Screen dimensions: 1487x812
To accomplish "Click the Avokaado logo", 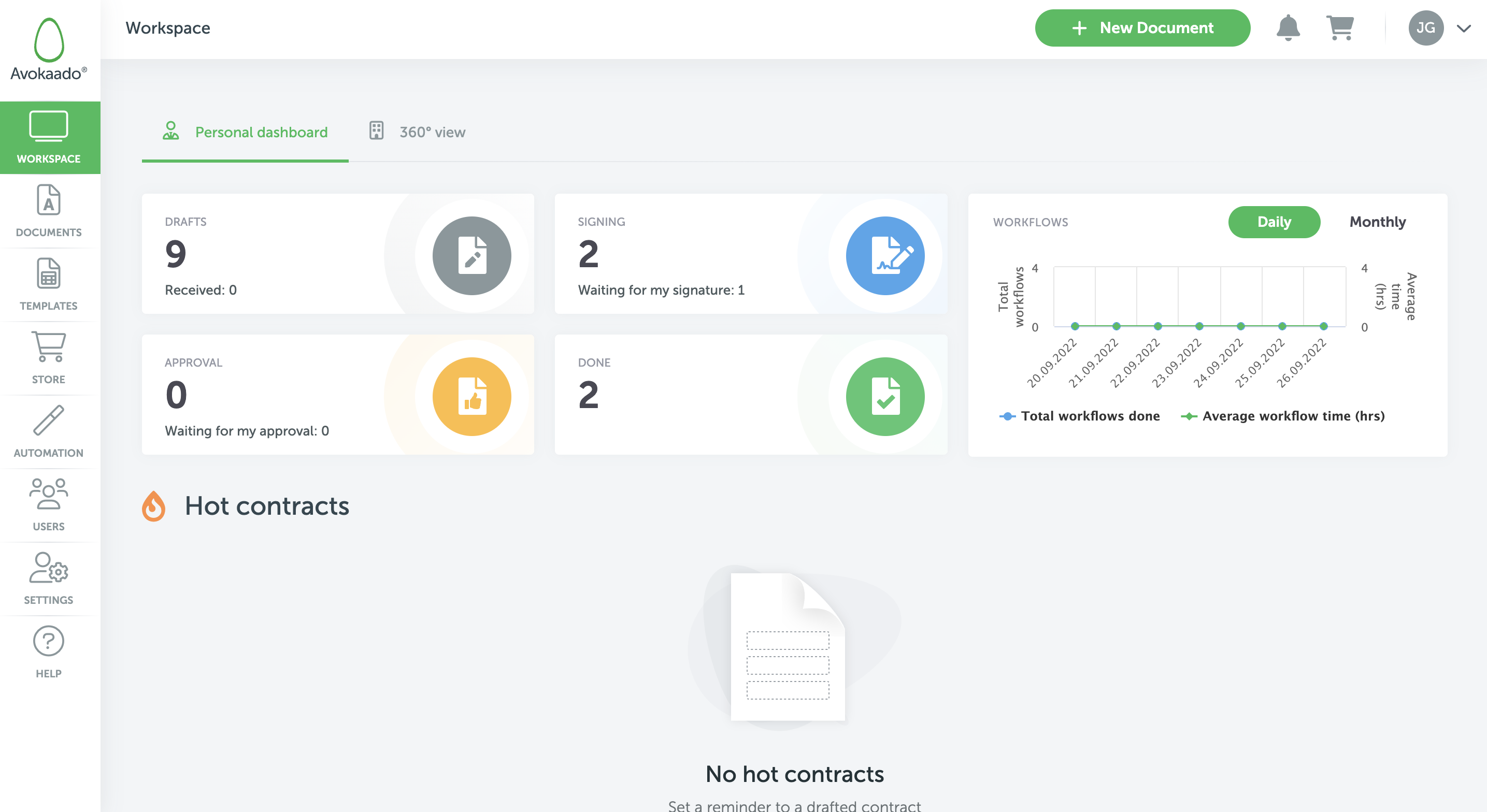I will (x=49, y=49).
